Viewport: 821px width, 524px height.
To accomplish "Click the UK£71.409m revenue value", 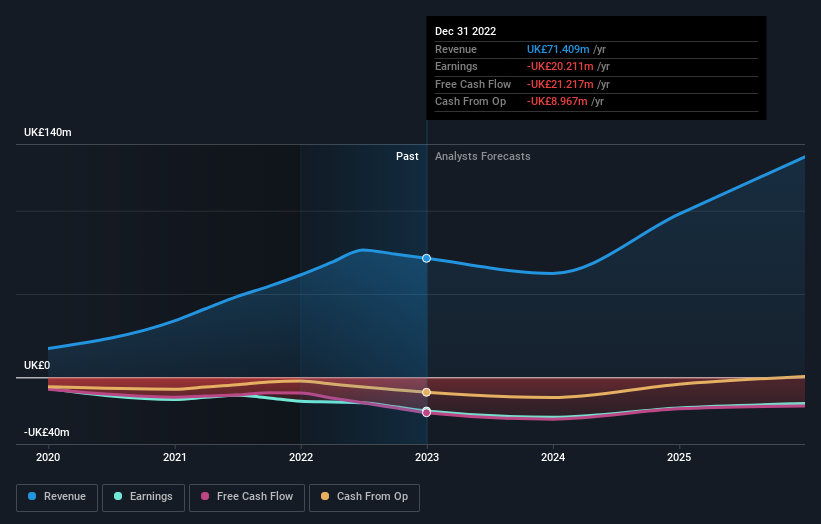I will coord(558,49).
